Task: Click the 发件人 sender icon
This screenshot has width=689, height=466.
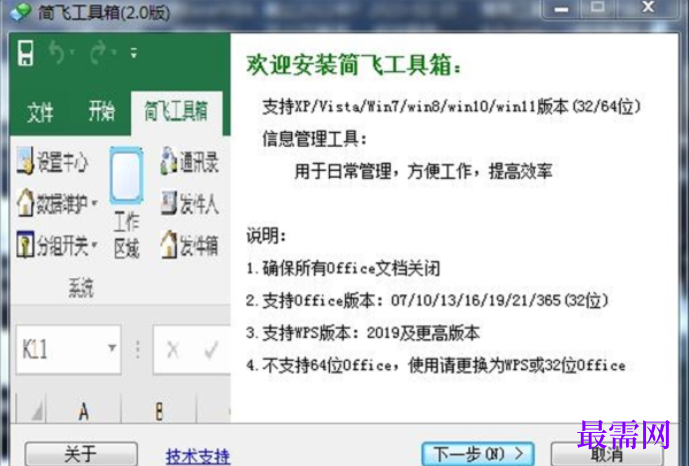Action: (169, 202)
